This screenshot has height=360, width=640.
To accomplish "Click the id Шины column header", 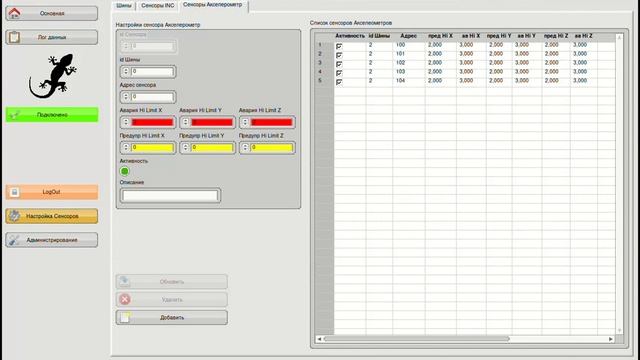I will (x=379, y=36).
